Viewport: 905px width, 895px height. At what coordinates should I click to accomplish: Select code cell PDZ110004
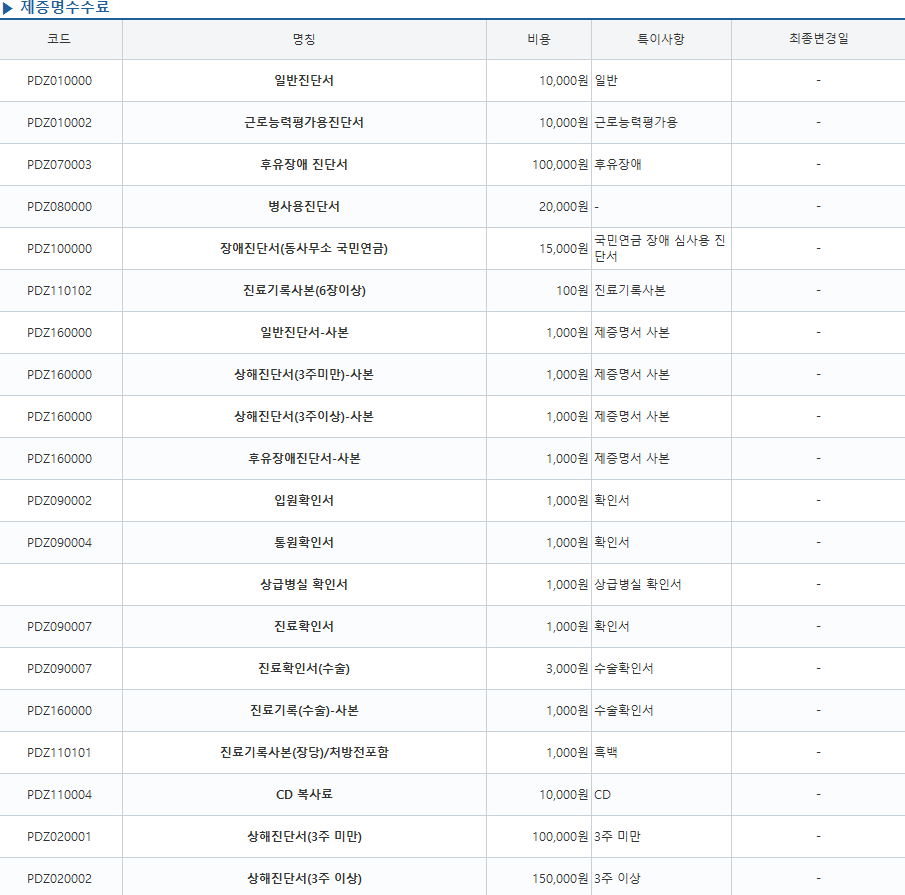coord(59,795)
